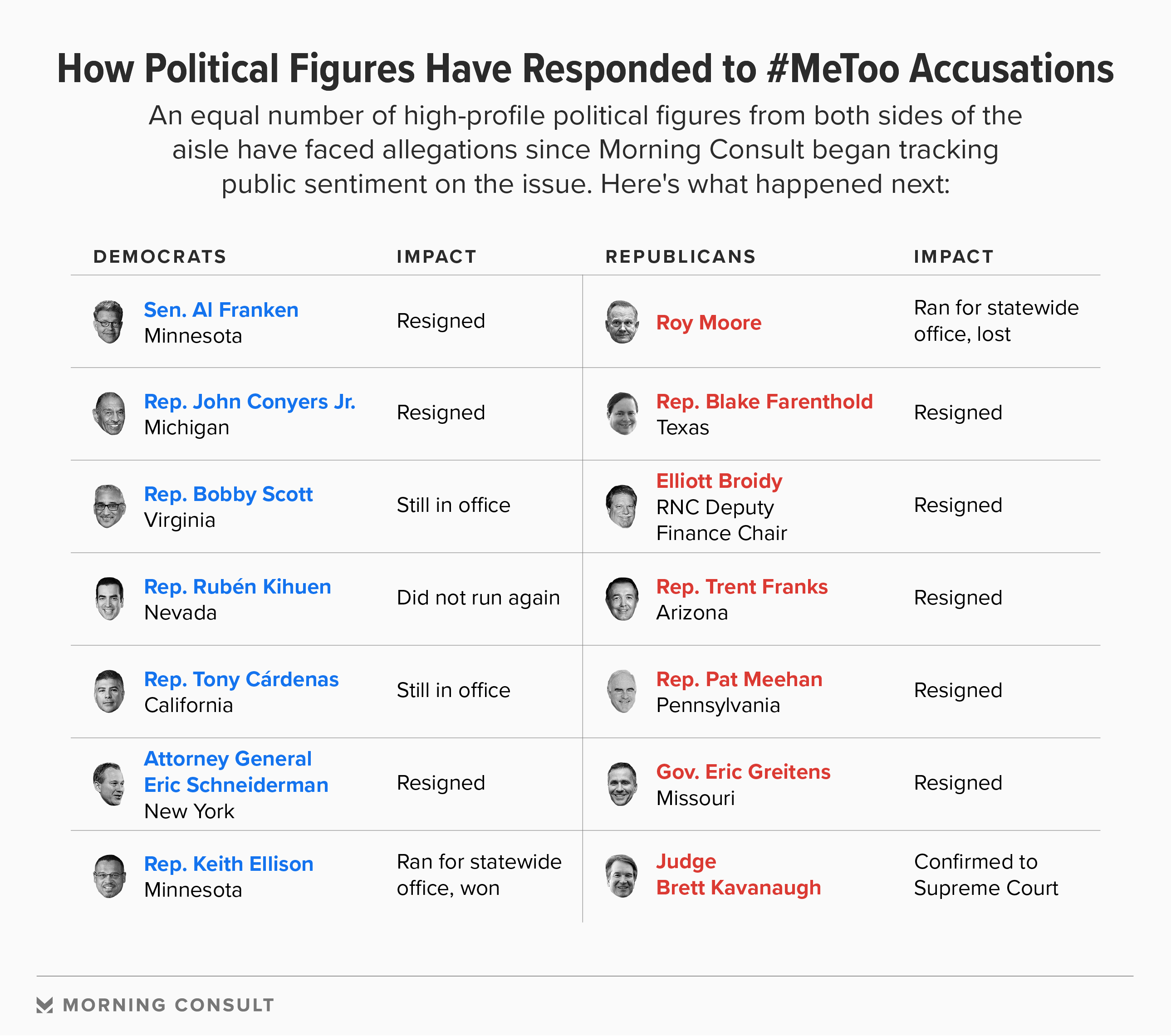Click the headshot beside Rep. Tony Cárdenas
This screenshot has width=1171, height=1036.
click(109, 692)
